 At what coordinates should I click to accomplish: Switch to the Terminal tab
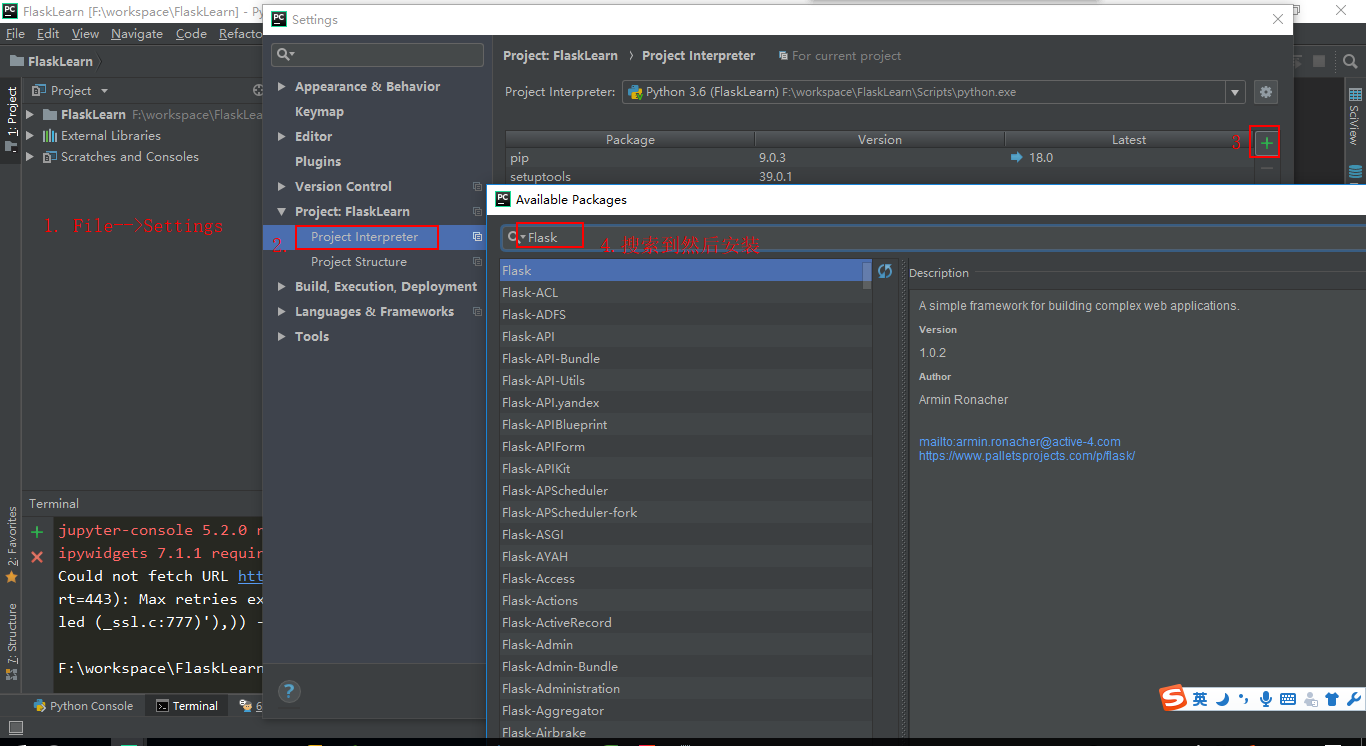coord(187,706)
